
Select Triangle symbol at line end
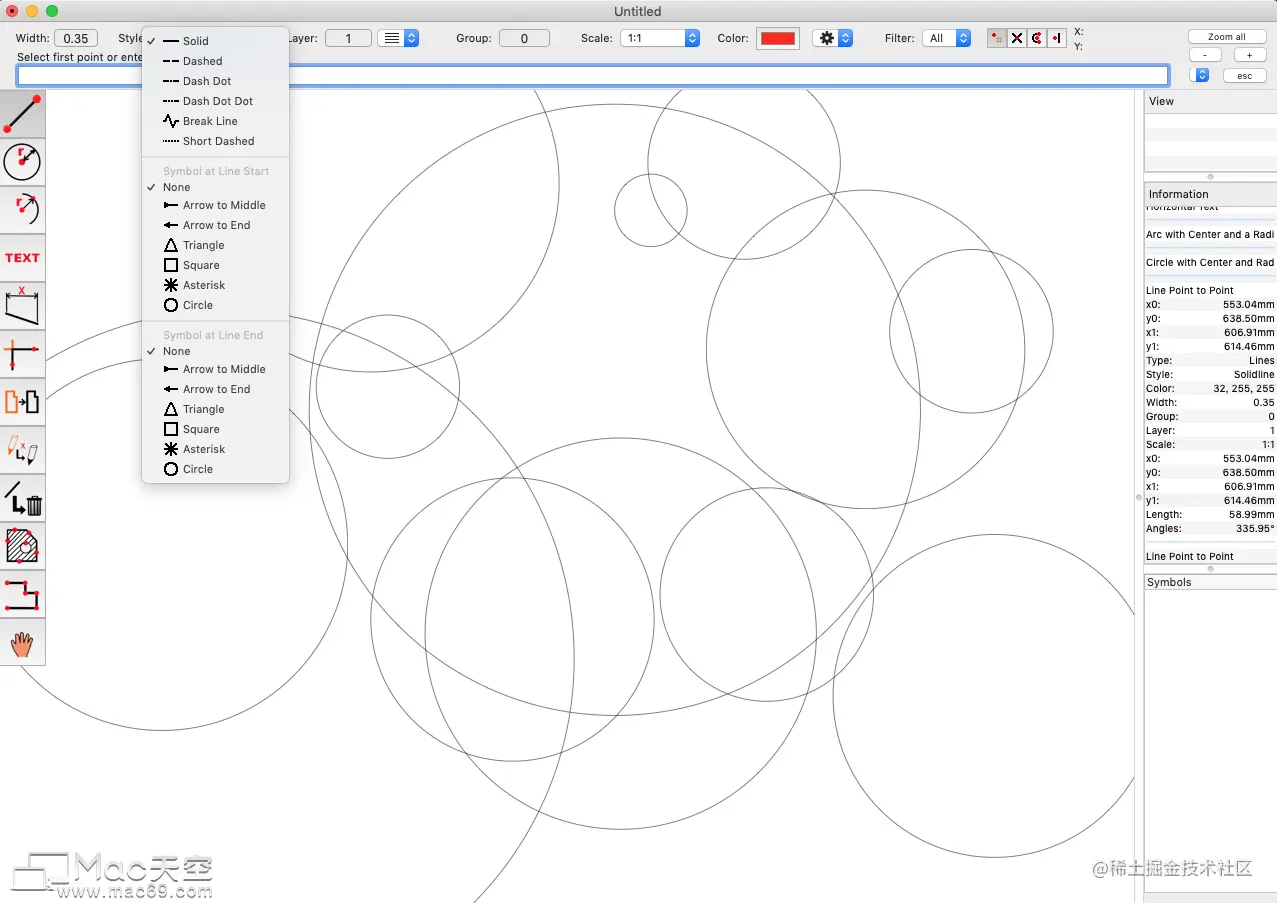tap(215, 409)
